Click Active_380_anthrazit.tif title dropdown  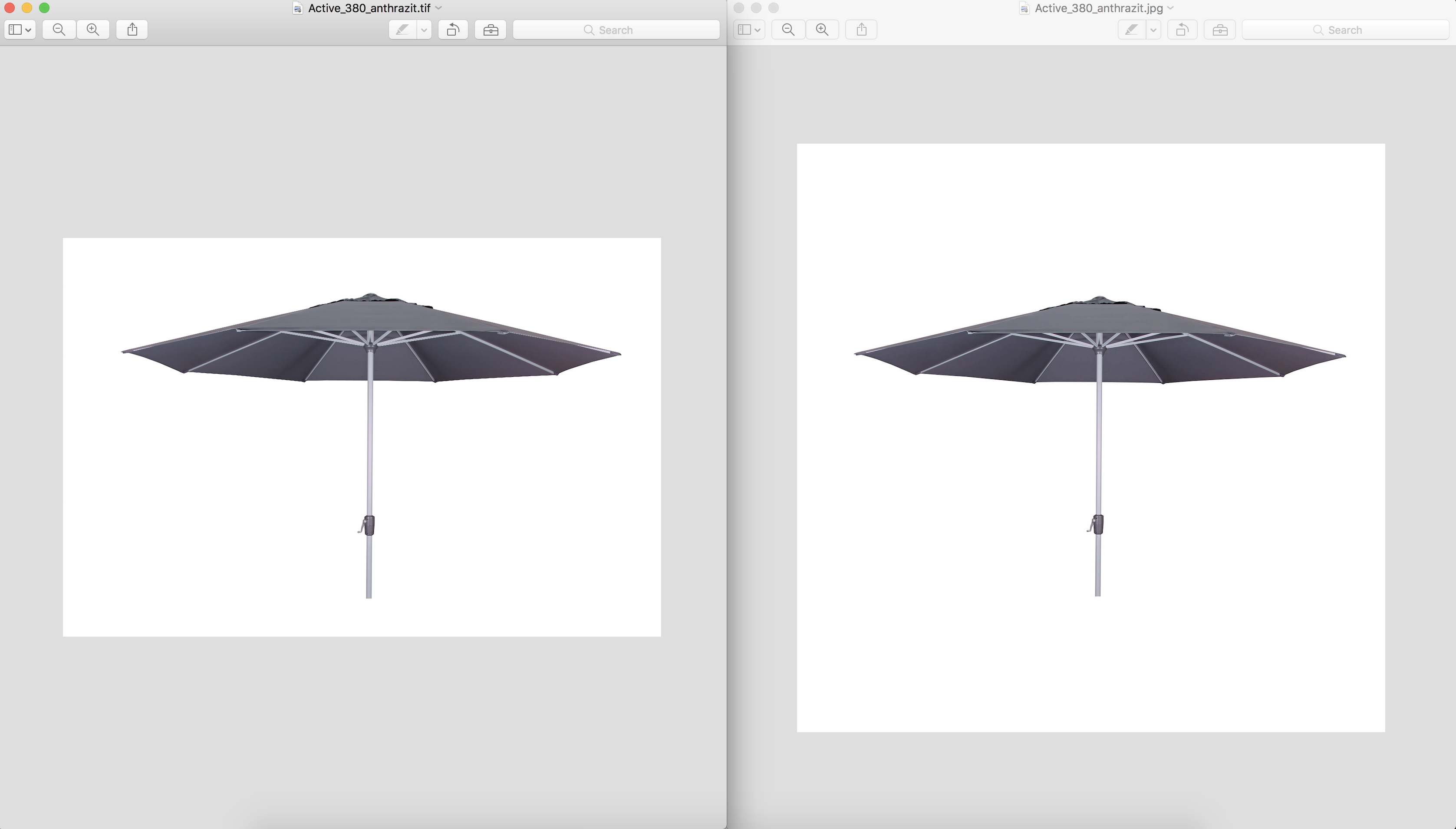pyautogui.click(x=438, y=8)
